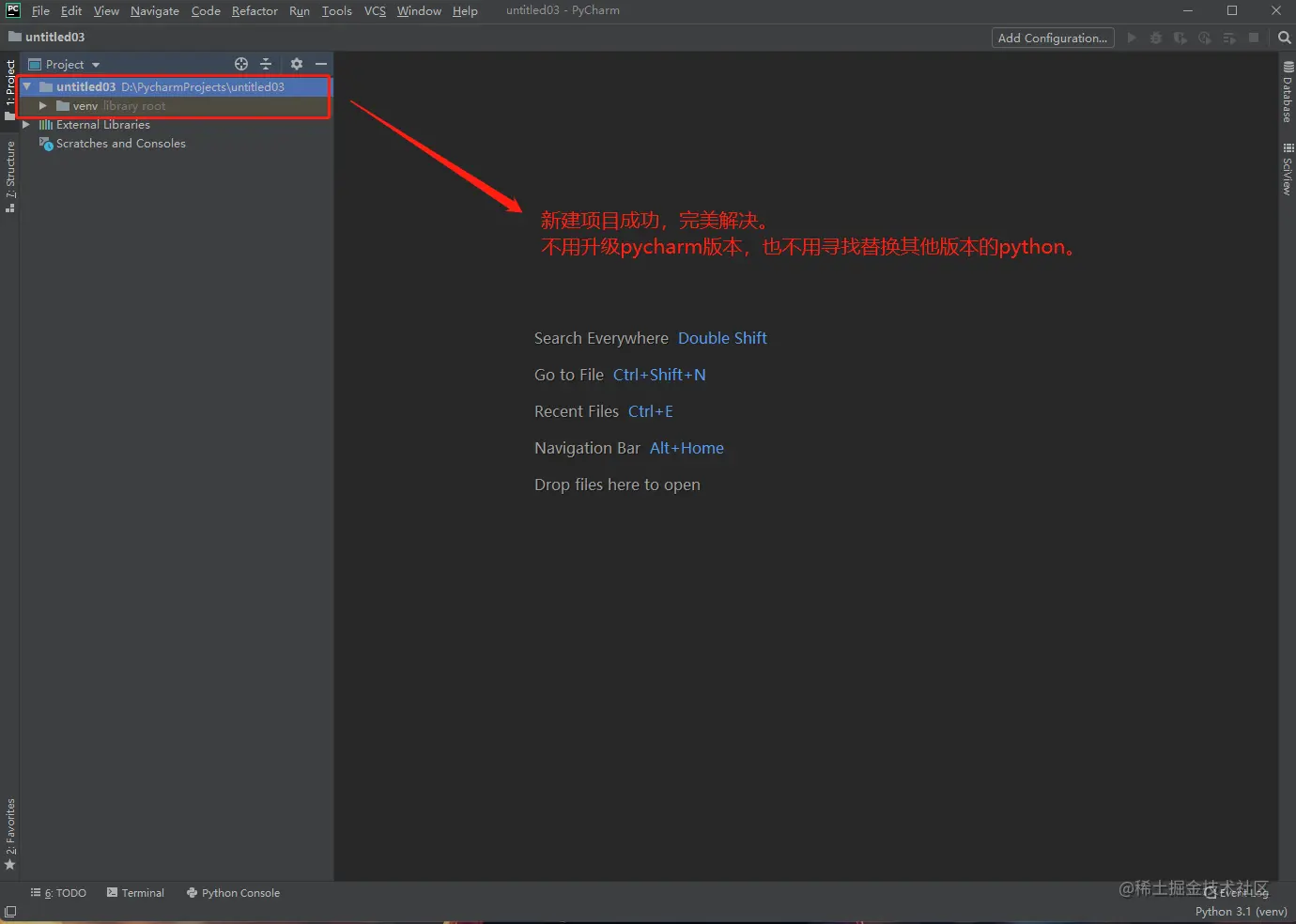
Task: Open the Refactor menu
Action: pos(255,11)
